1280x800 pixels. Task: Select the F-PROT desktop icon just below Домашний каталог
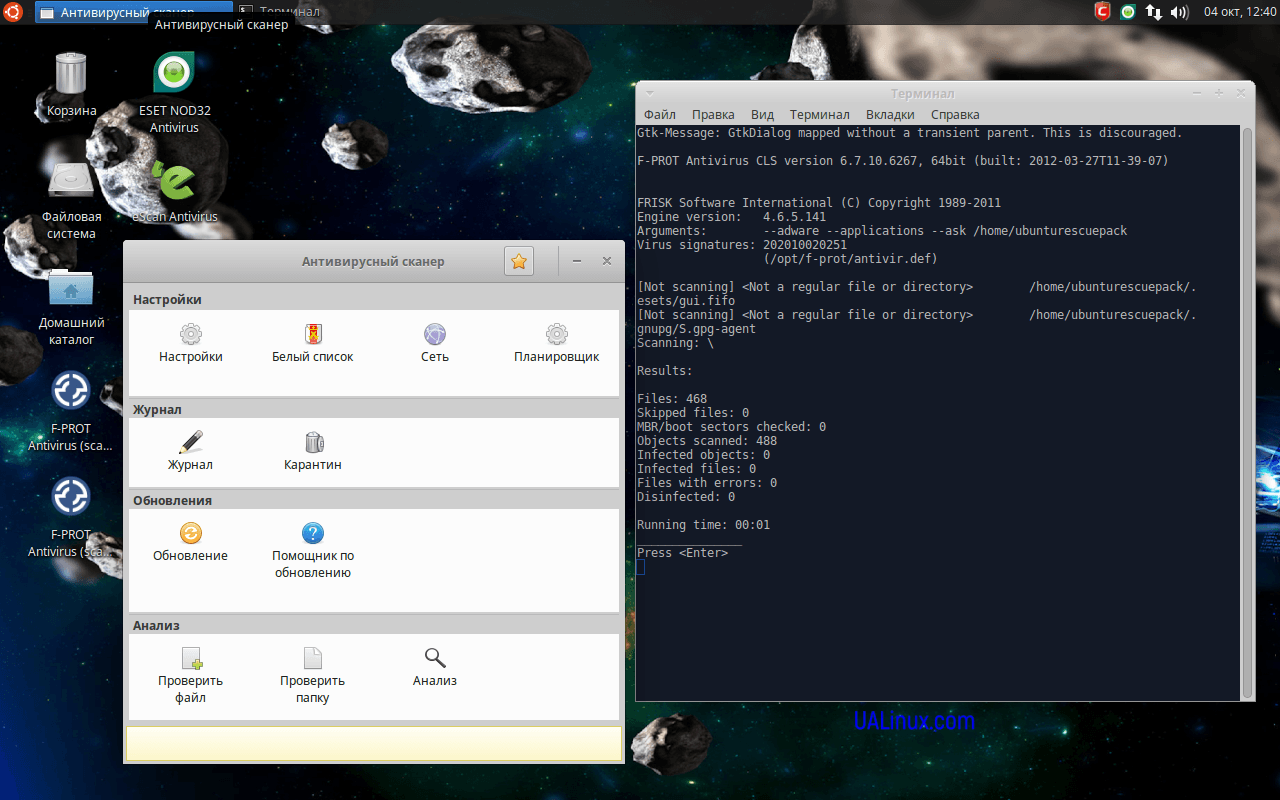(x=72, y=411)
